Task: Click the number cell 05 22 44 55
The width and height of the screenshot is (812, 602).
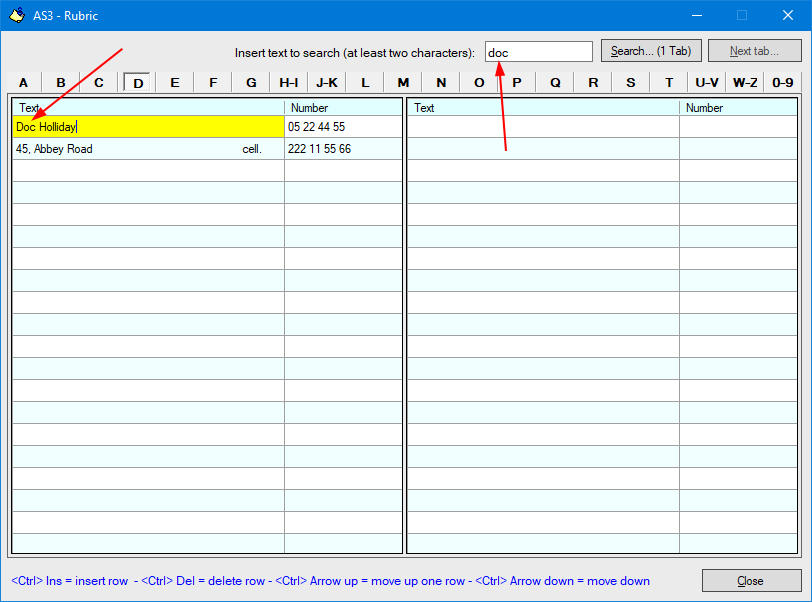Action: click(342, 127)
